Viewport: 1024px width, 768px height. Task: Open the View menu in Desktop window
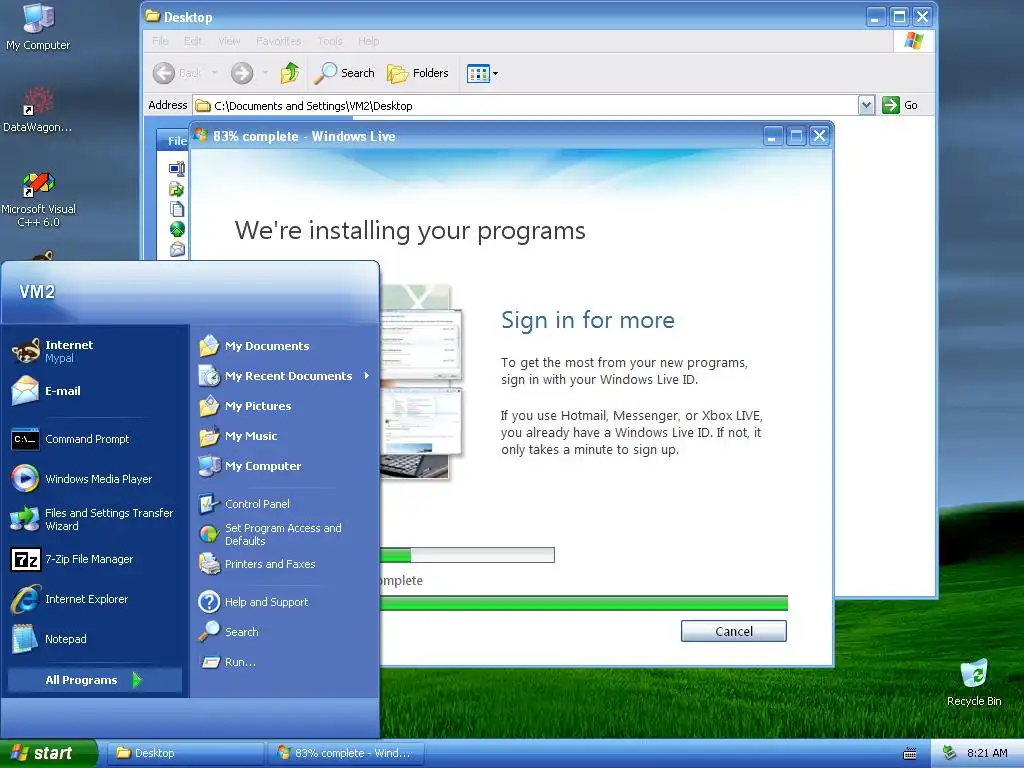(229, 40)
